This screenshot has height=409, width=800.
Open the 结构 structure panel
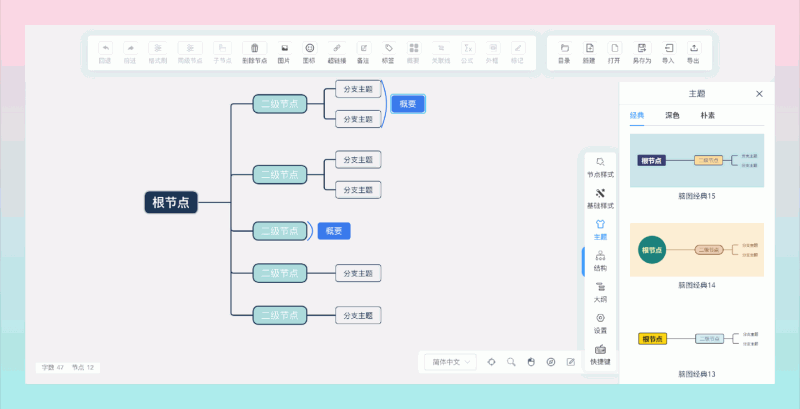click(x=601, y=261)
